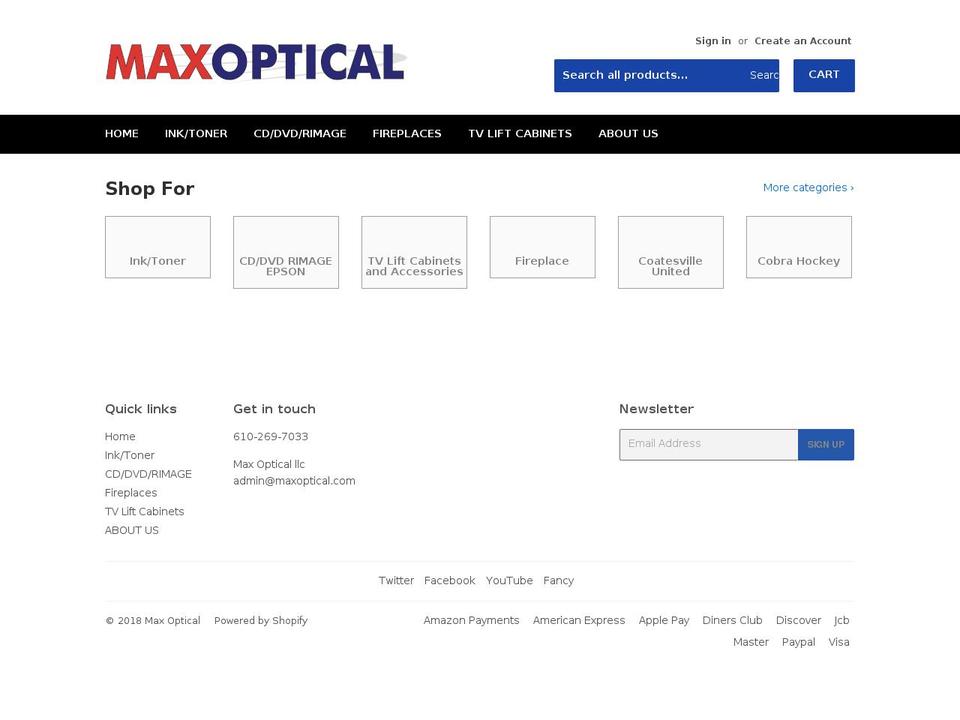This screenshot has width=960, height=720.
Task: Open the Ink/Toner category tile
Action: (158, 247)
